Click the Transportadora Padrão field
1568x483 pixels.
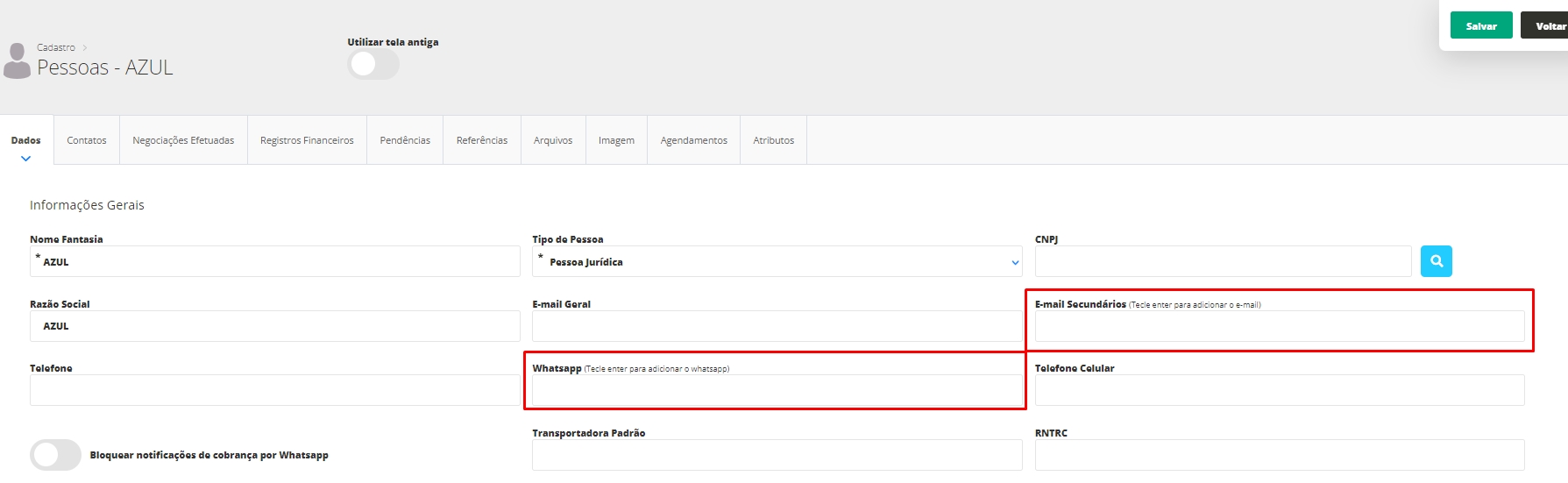[777, 455]
